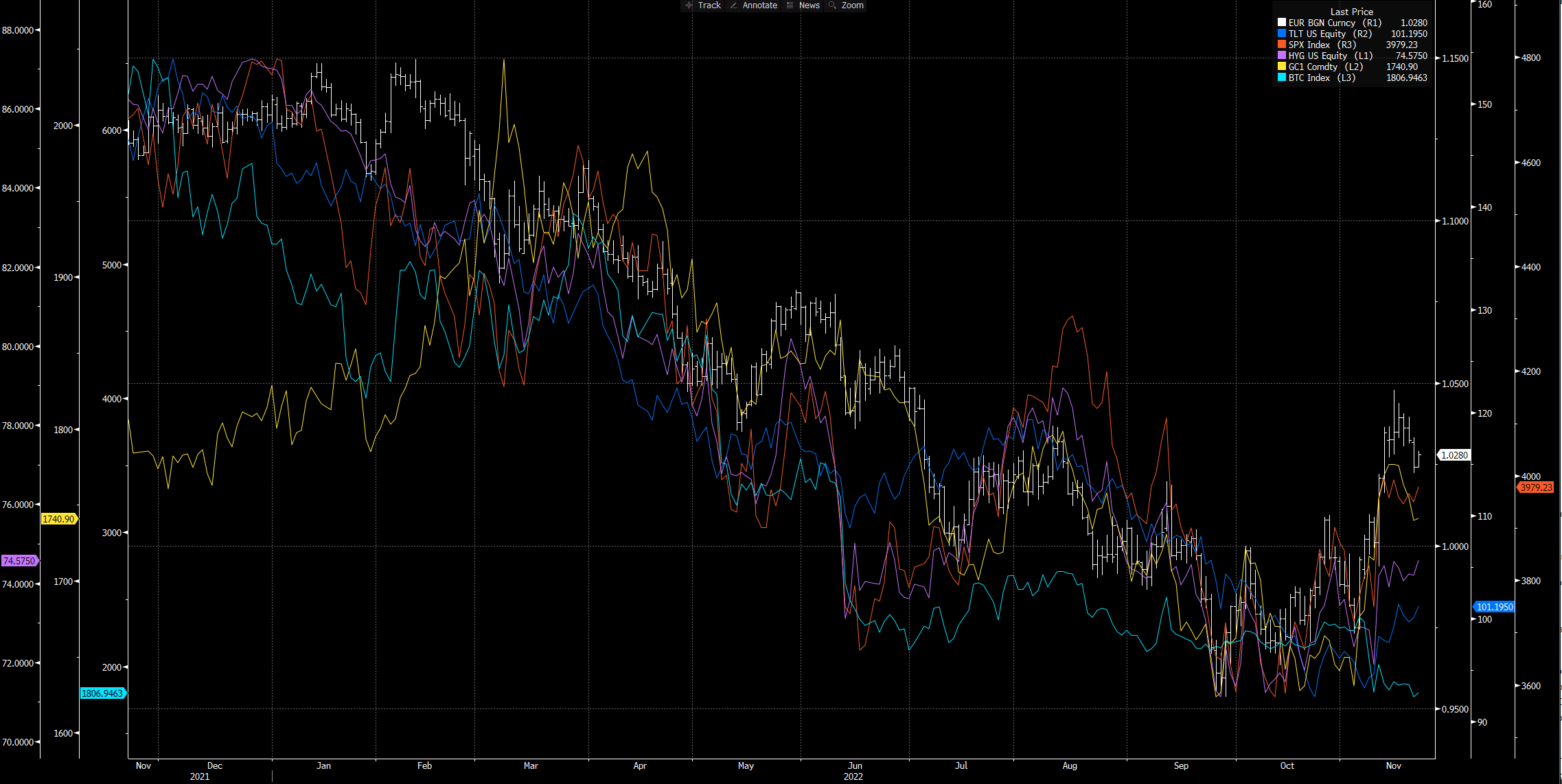The width and height of the screenshot is (1562, 784).
Task: Click the yellow 1740.90 gold price tag
Action: click(x=58, y=519)
